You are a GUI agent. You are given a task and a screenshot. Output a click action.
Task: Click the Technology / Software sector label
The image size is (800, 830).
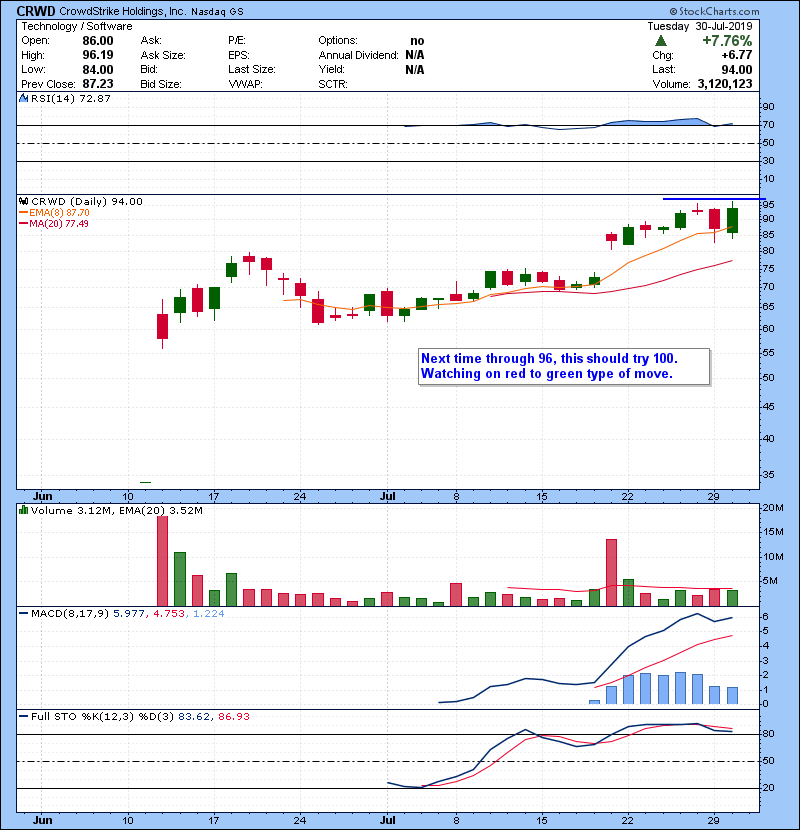[x=77, y=26]
